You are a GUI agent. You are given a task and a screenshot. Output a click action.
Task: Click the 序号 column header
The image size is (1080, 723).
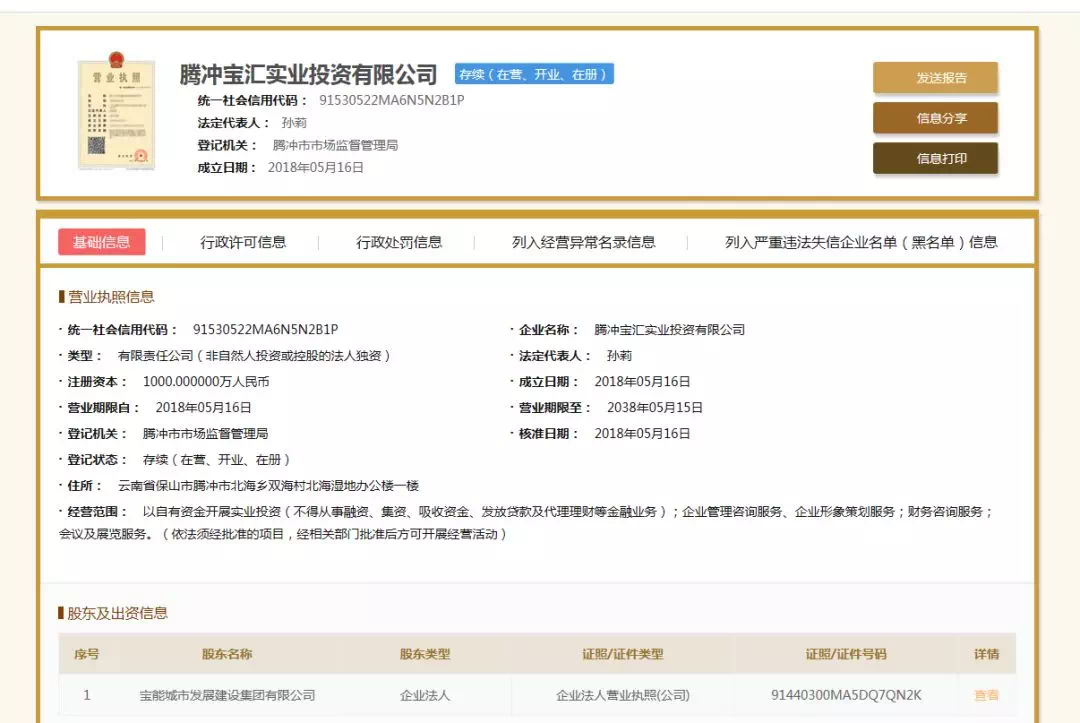coord(87,654)
